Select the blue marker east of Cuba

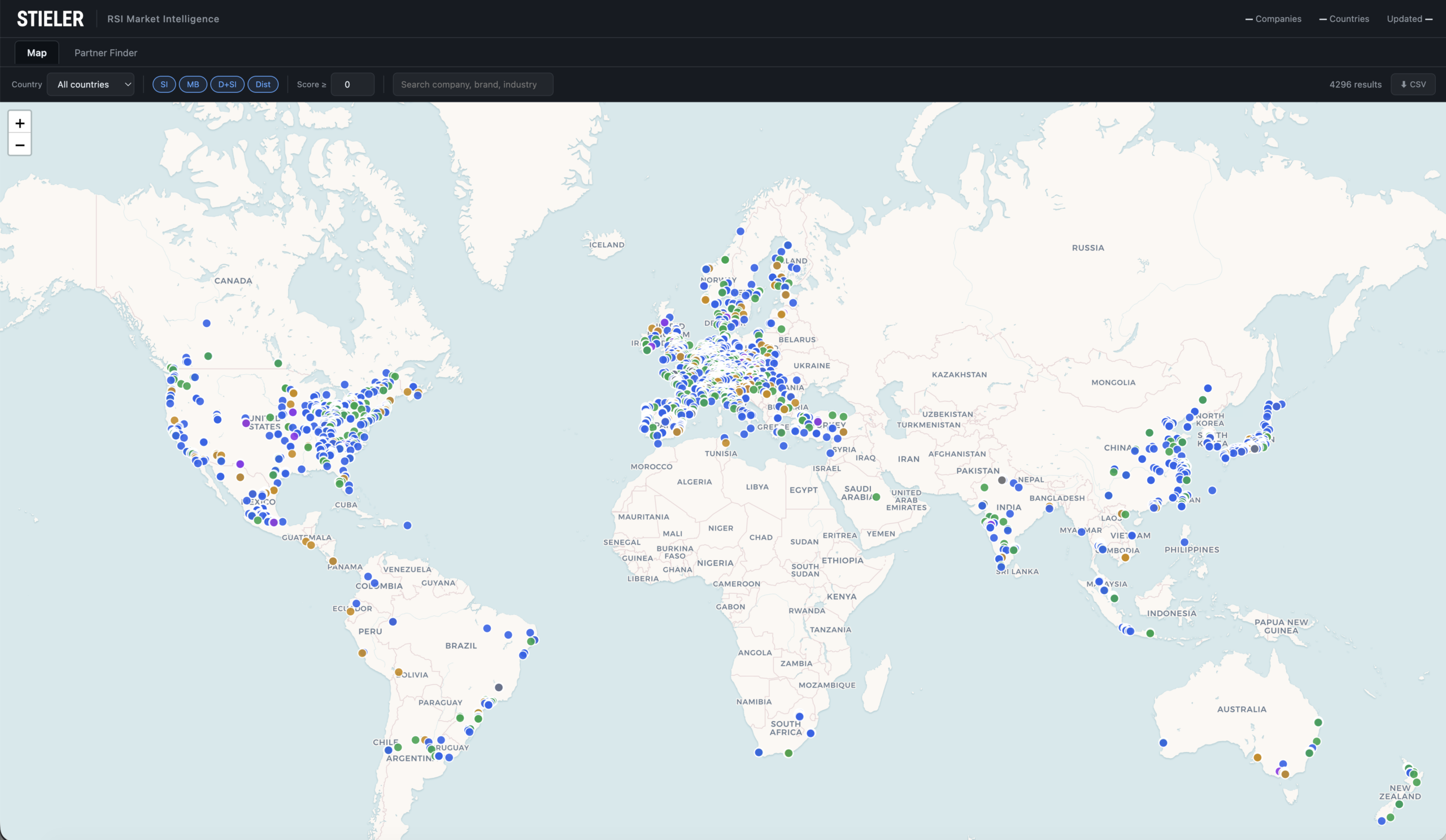point(407,525)
